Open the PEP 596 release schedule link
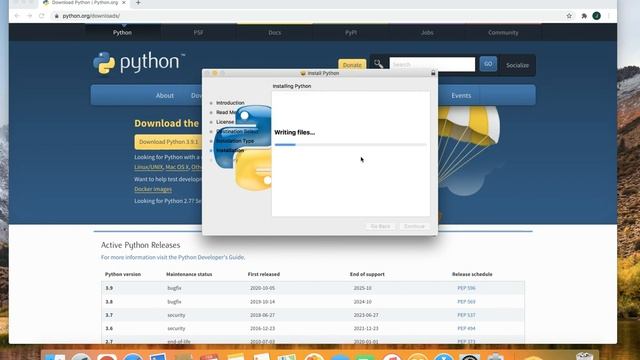The image size is (640, 360). (x=466, y=288)
